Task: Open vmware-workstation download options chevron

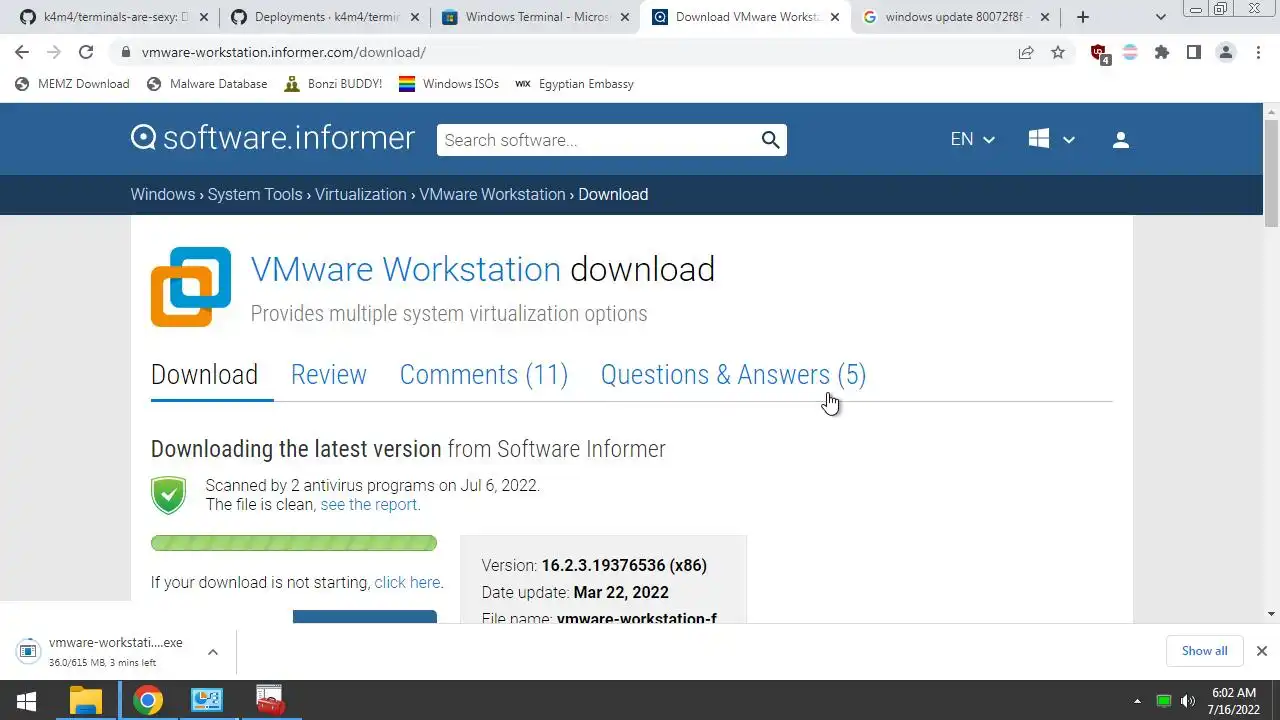Action: [213, 652]
